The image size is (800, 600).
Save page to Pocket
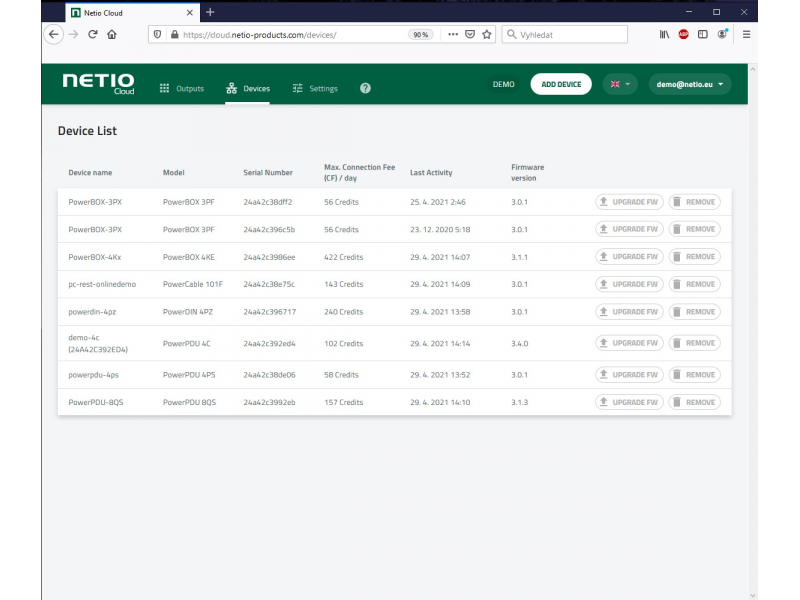click(470, 35)
